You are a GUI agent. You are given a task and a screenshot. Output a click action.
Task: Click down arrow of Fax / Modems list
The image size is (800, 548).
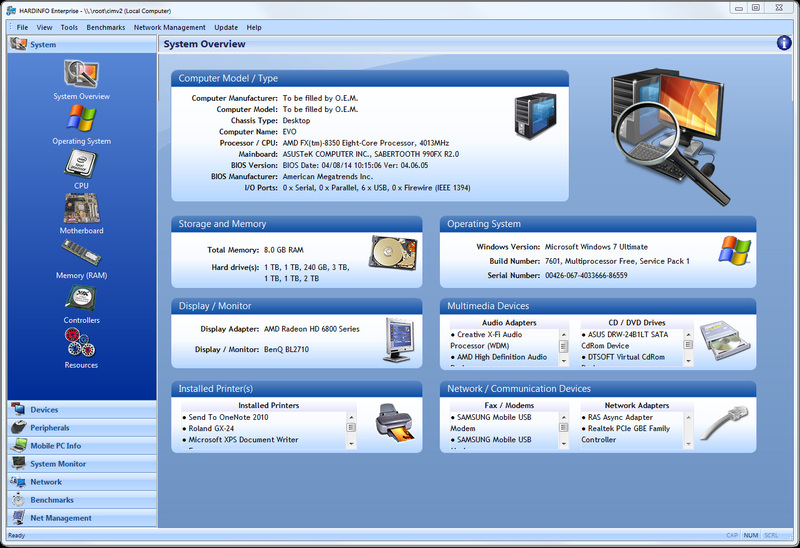click(x=564, y=444)
